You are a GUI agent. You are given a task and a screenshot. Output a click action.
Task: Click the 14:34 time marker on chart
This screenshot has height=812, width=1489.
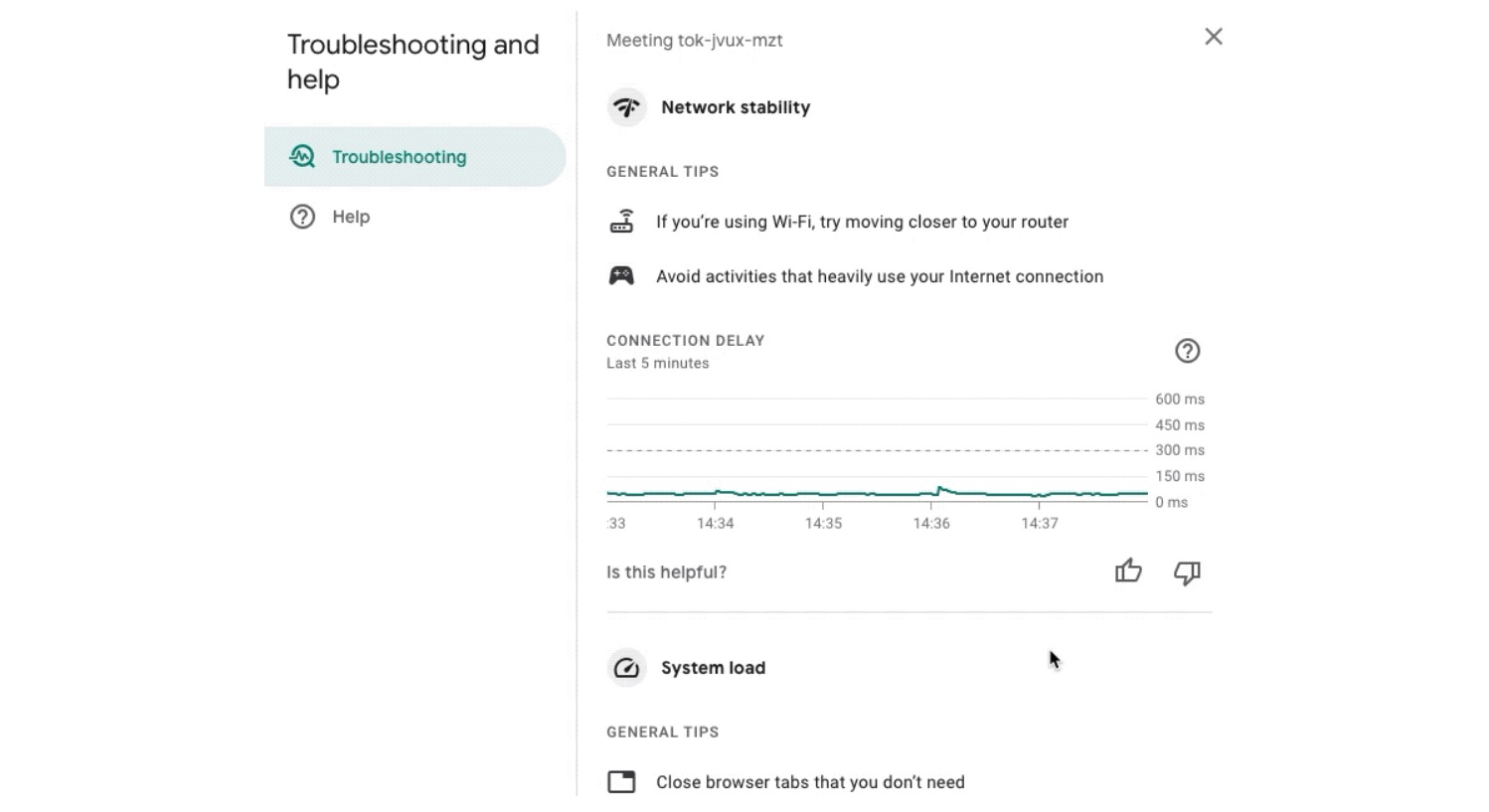pos(715,524)
